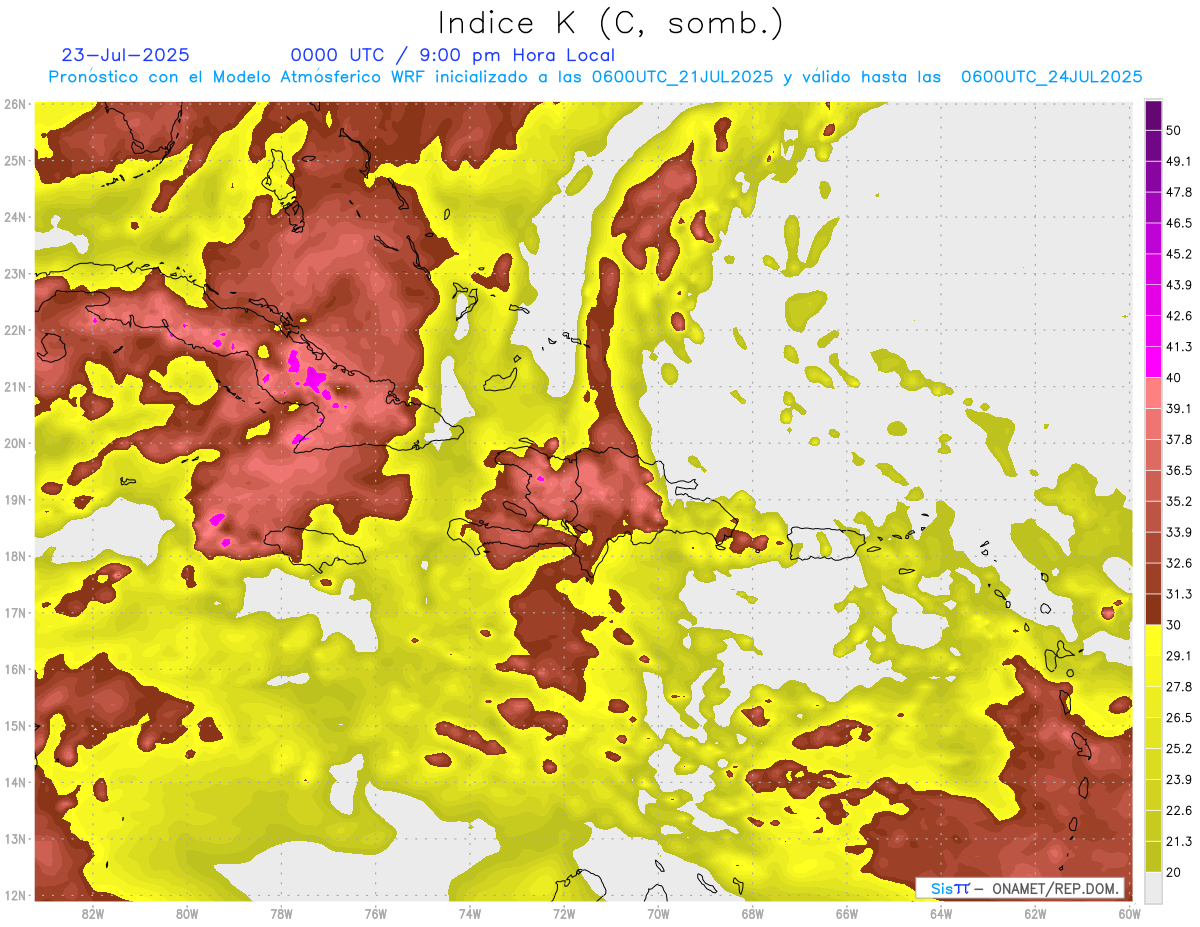Click the "Indice K (C, somb.)" title
Screen dimensions: 1200x927
610,22
